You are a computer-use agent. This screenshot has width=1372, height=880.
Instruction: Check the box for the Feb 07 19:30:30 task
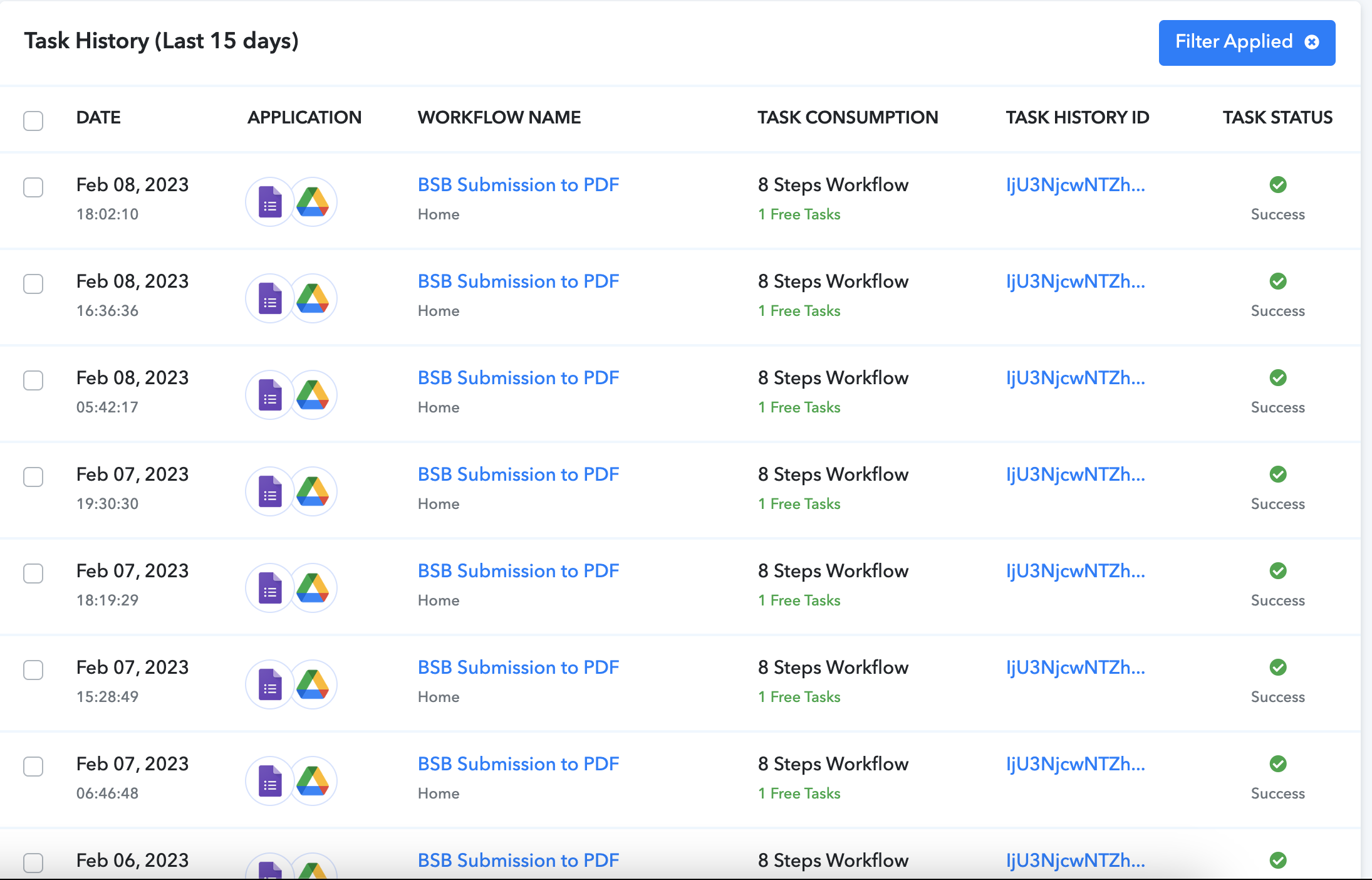point(33,477)
